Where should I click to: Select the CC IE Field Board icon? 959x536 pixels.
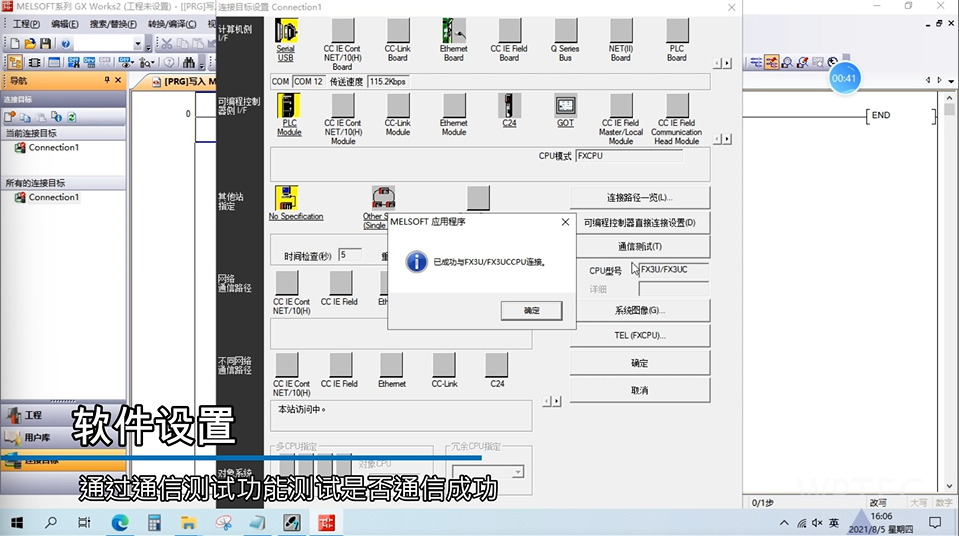(509, 31)
